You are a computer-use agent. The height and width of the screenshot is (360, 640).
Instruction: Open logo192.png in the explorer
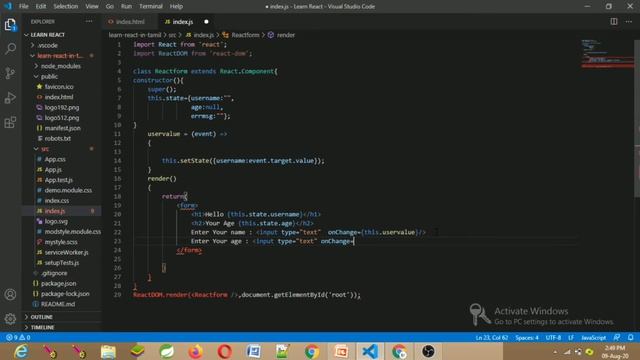click(x=61, y=107)
